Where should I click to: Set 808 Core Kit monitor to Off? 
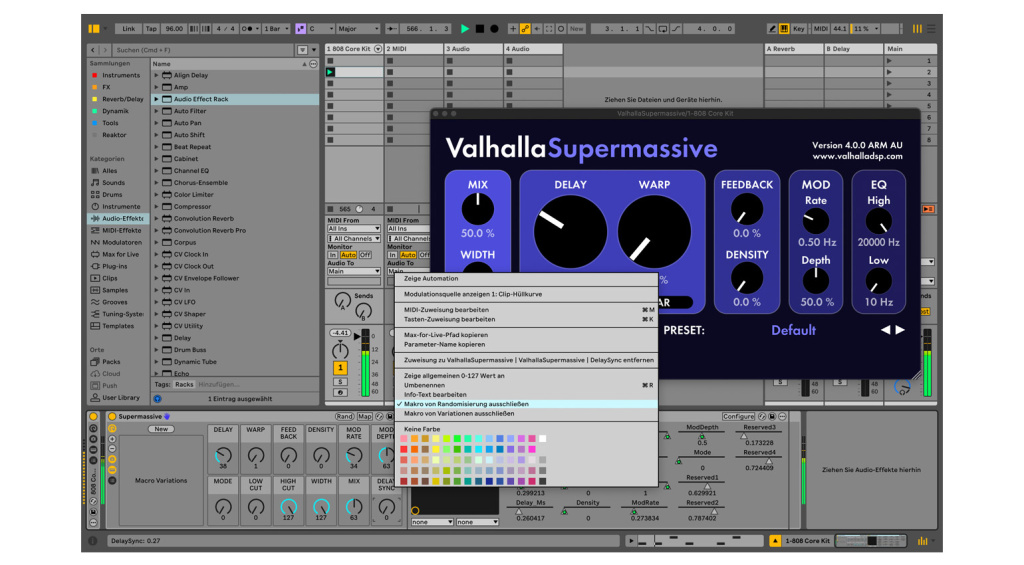click(365, 255)
